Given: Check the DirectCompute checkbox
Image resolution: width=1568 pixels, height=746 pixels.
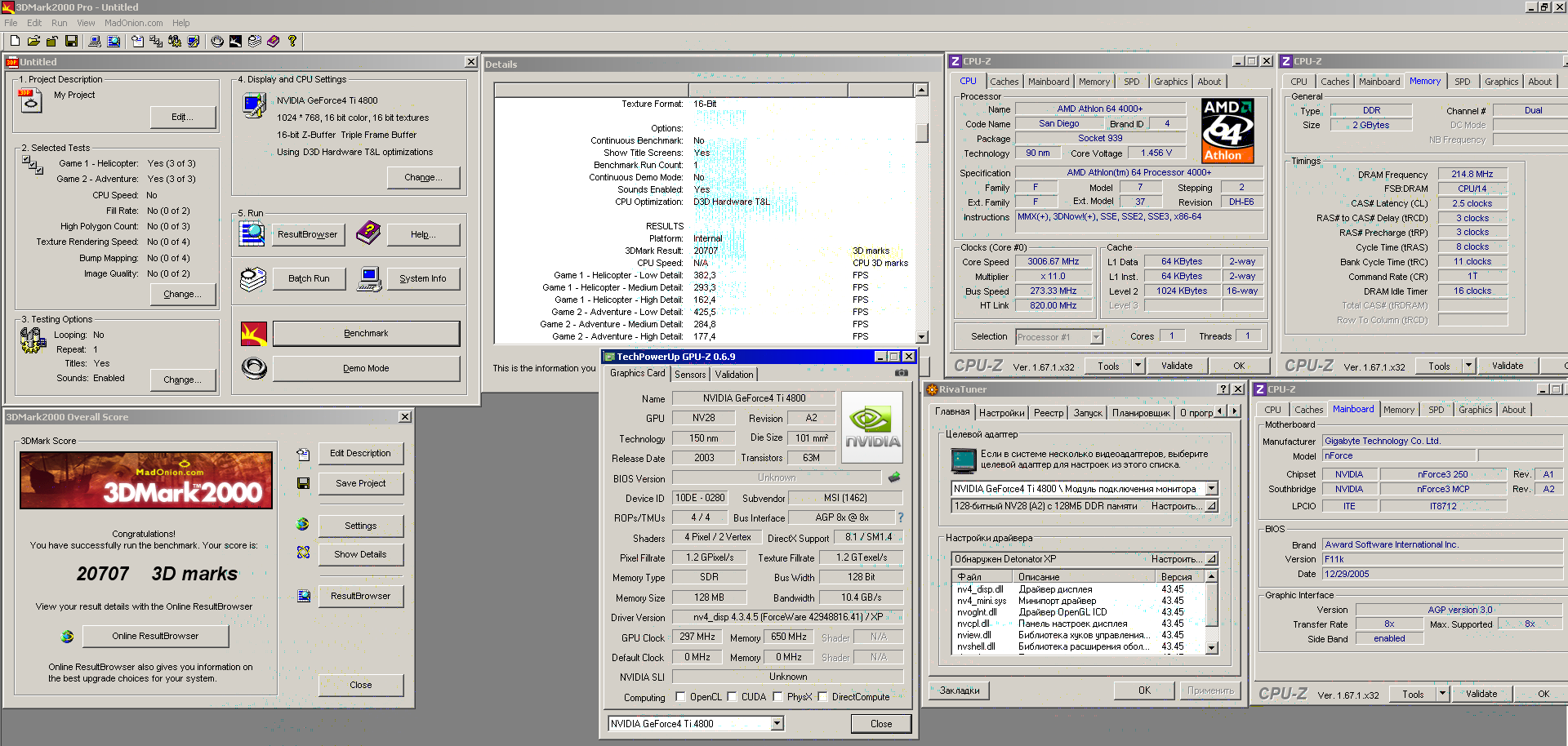Looking at the screenshot, I should pos(822,697).
